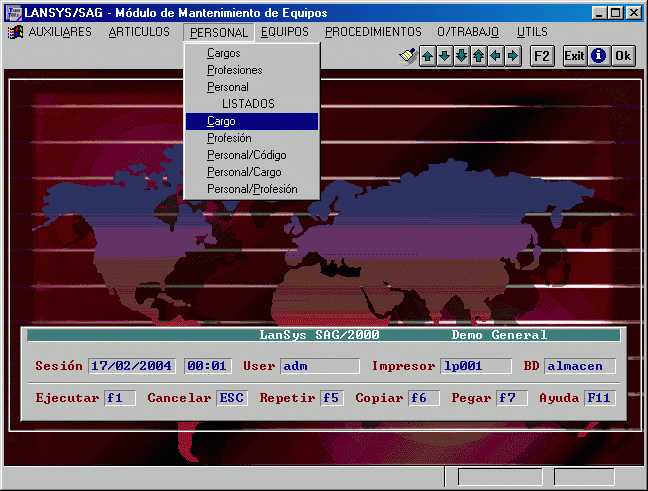Open the UTILS menu

point(532,32)
